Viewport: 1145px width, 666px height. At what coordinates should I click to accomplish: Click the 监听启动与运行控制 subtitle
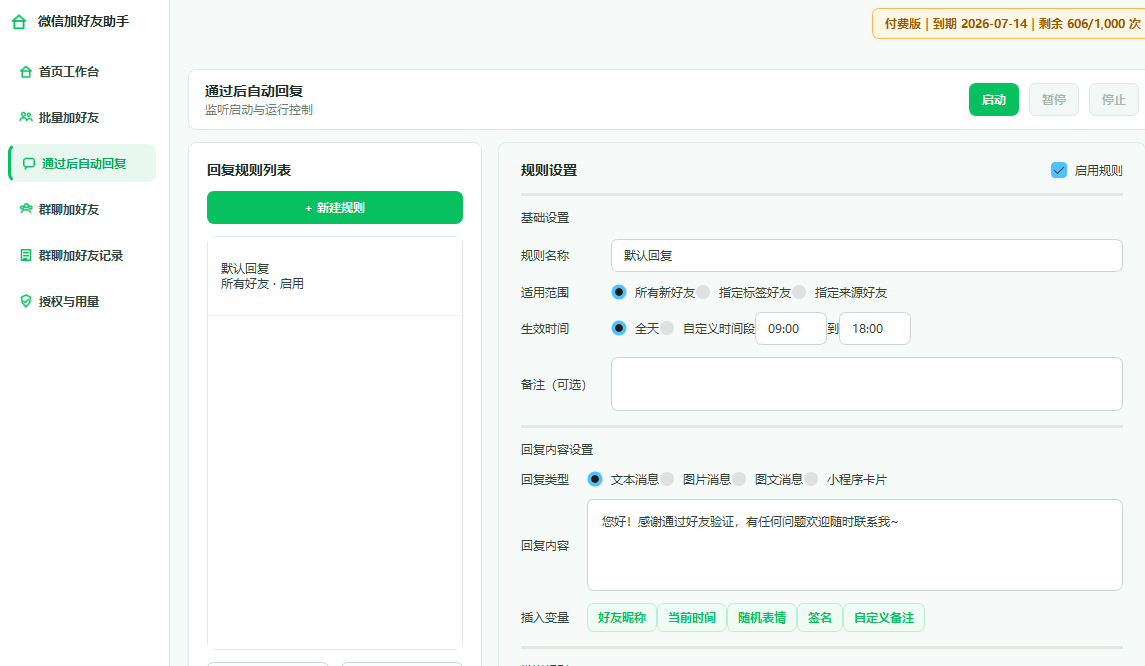coord(259,110)
